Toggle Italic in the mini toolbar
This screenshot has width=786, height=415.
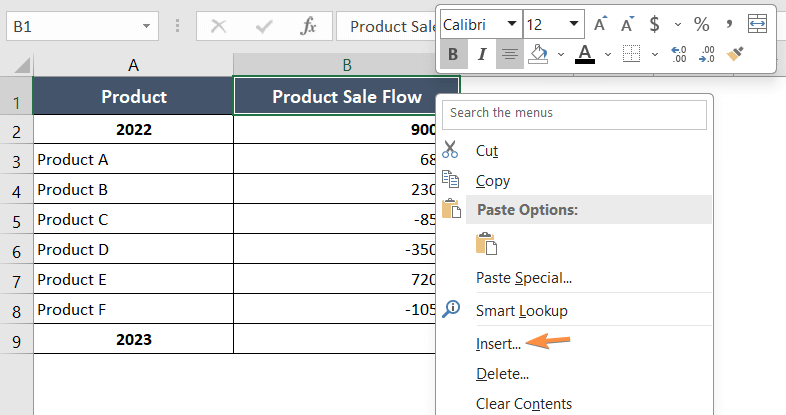[482, 54]
